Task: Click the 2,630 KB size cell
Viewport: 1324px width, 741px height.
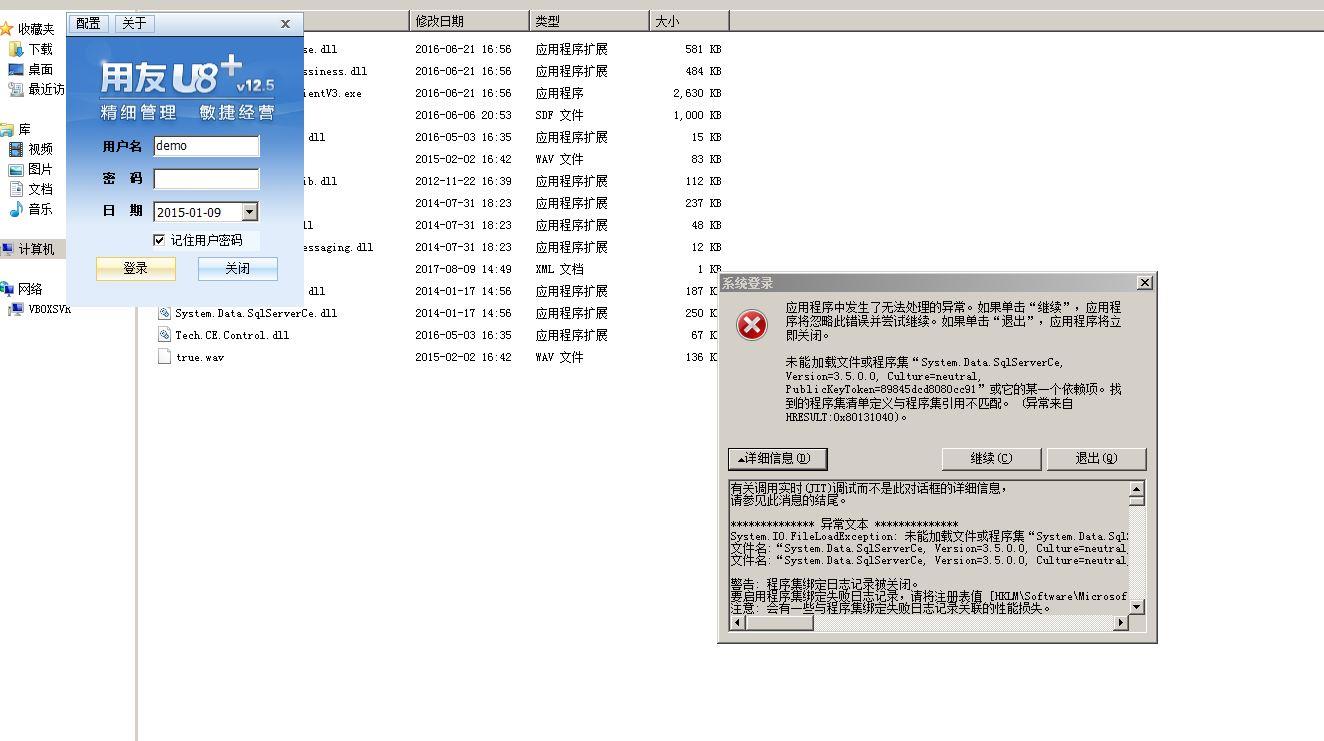Action: pos(697,93)
